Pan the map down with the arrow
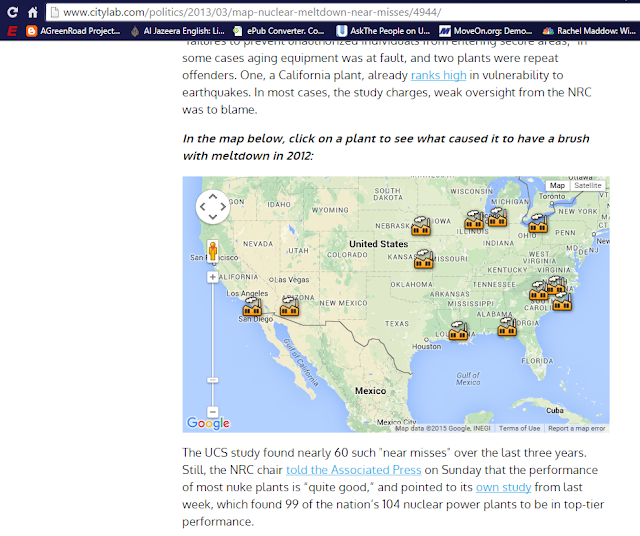This screenshot has height=536, width=640. tap(213, 217)
